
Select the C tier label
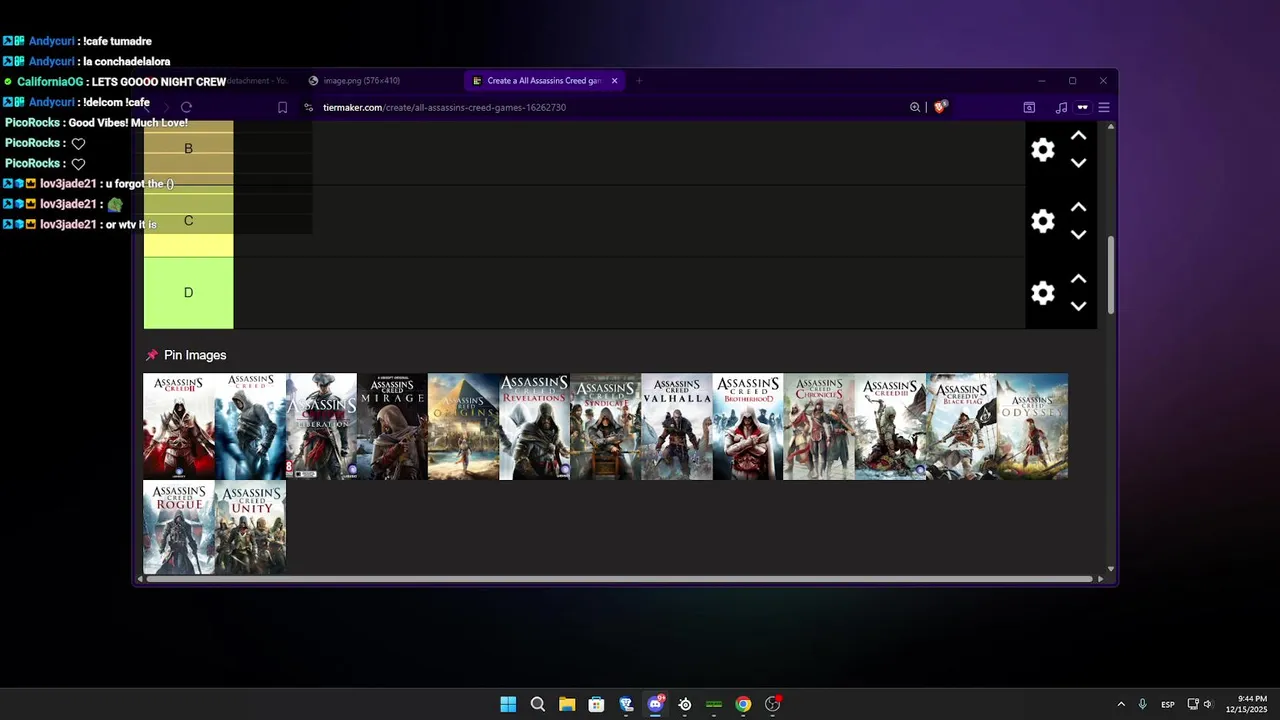pyautogui.click(x=188, y=221)
